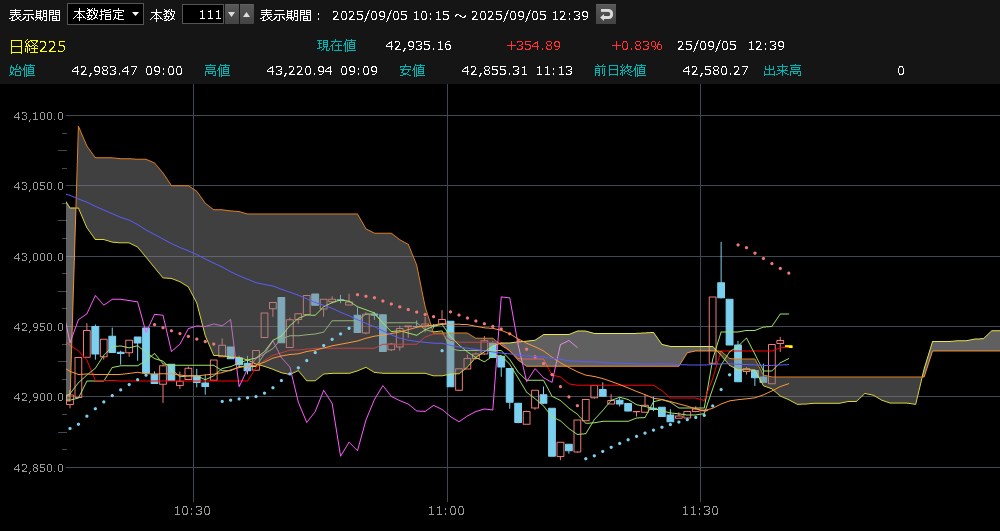Click the reset display period return icon

tap(605, 14)
